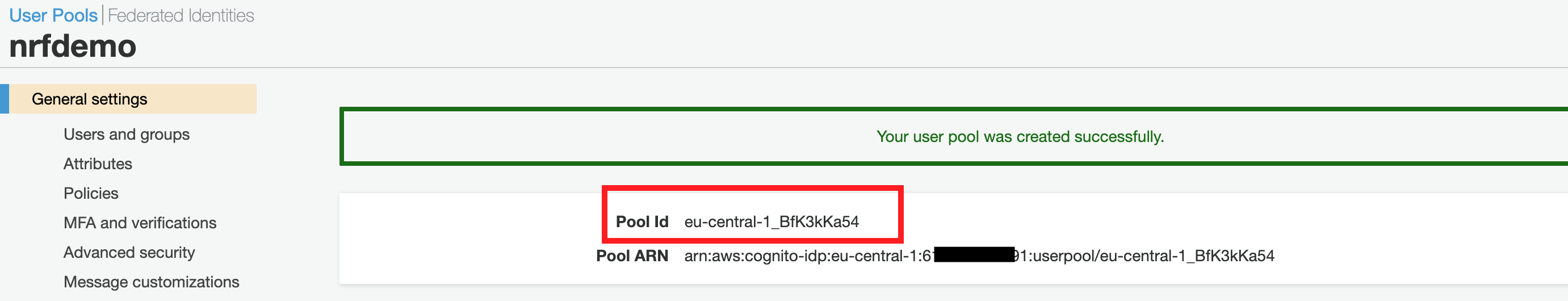1568x301 pixels.
Task: Click the divider between User Pools and Federated Identities
Action: coord(103,15)
